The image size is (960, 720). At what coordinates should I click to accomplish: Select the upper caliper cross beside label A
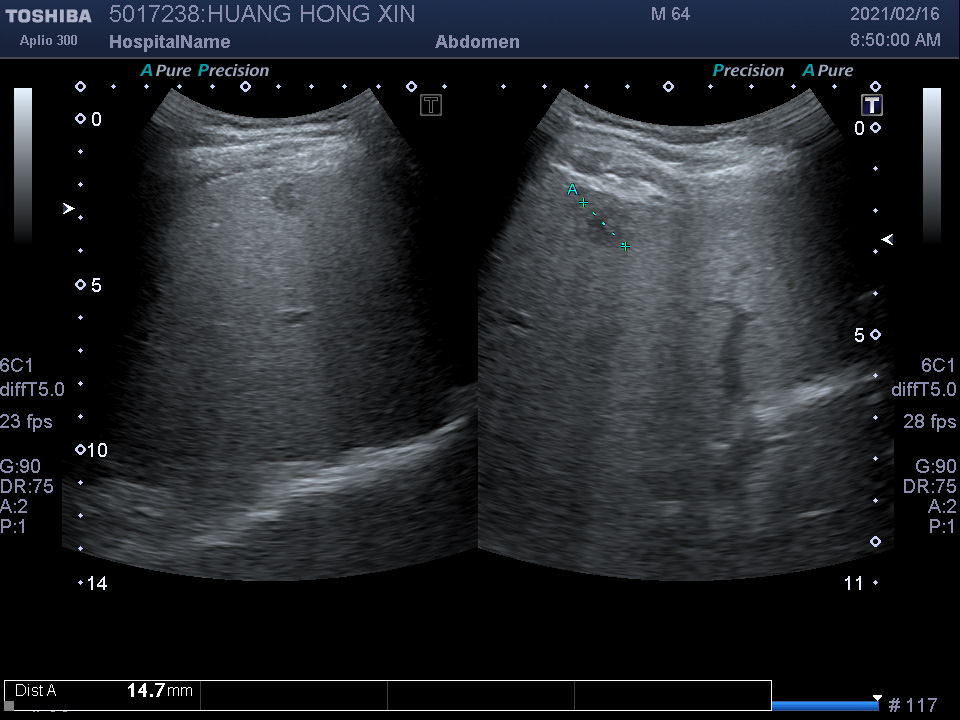pos(584,203)
